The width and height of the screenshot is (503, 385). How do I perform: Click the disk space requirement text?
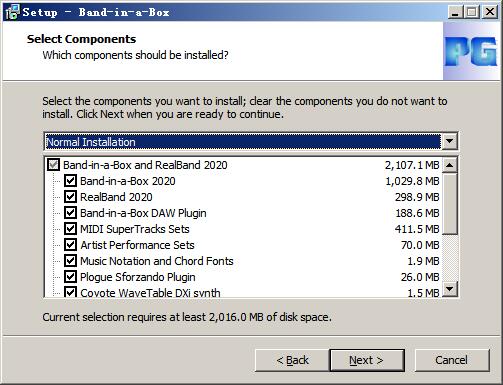click(187, 317)
